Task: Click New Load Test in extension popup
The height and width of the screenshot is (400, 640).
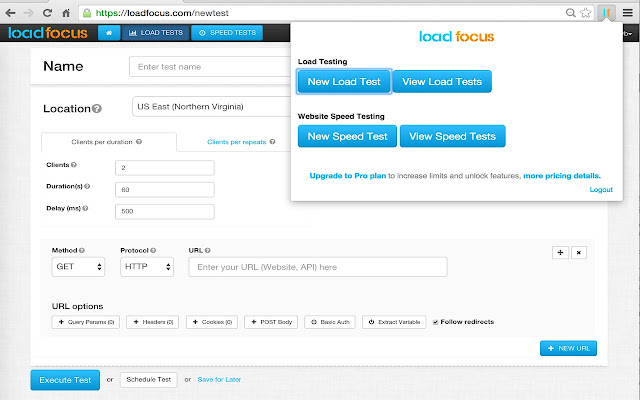Action: coord(344,82)
